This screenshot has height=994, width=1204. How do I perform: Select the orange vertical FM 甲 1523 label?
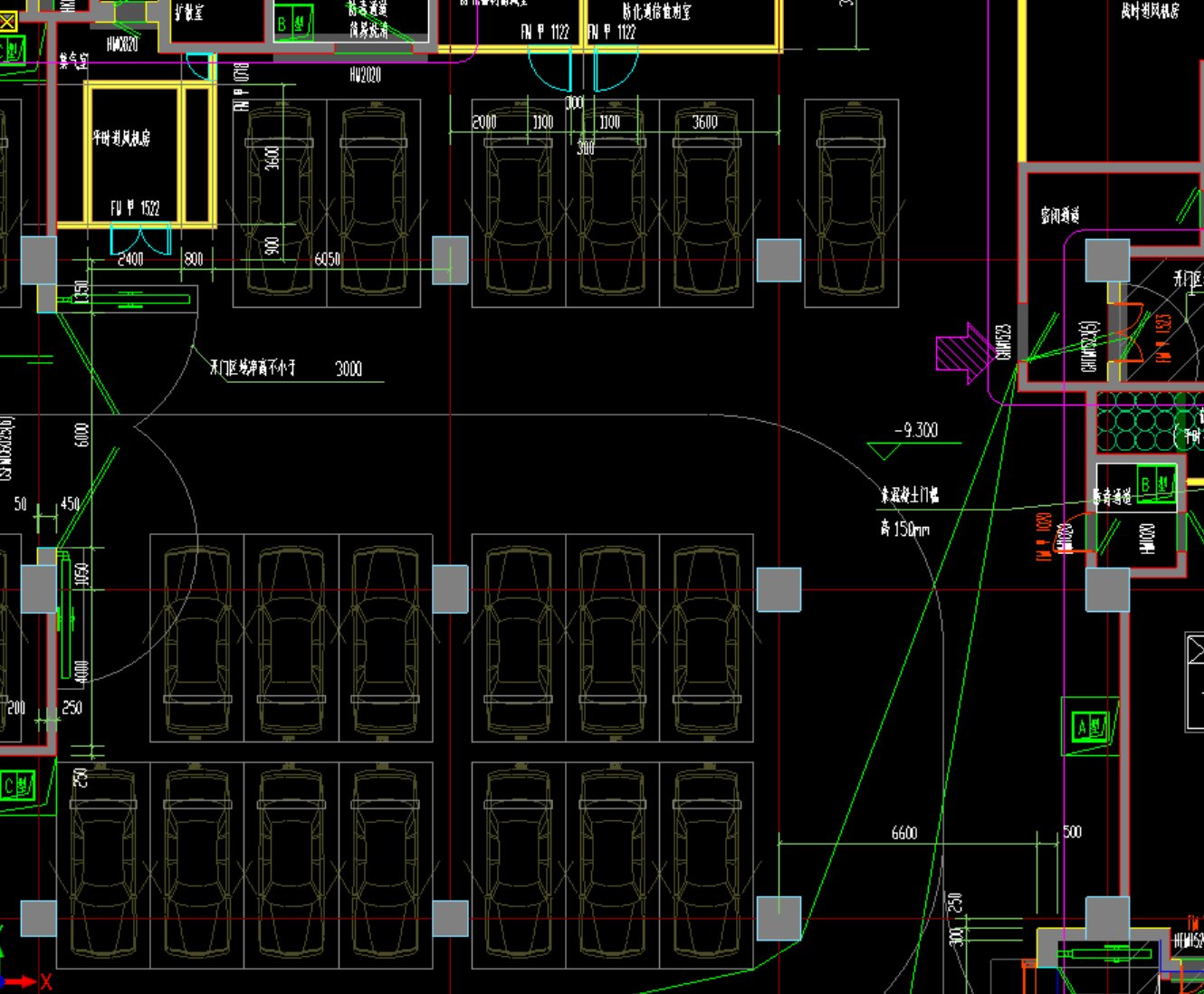pyautogui.click(x=1163, y=338)
